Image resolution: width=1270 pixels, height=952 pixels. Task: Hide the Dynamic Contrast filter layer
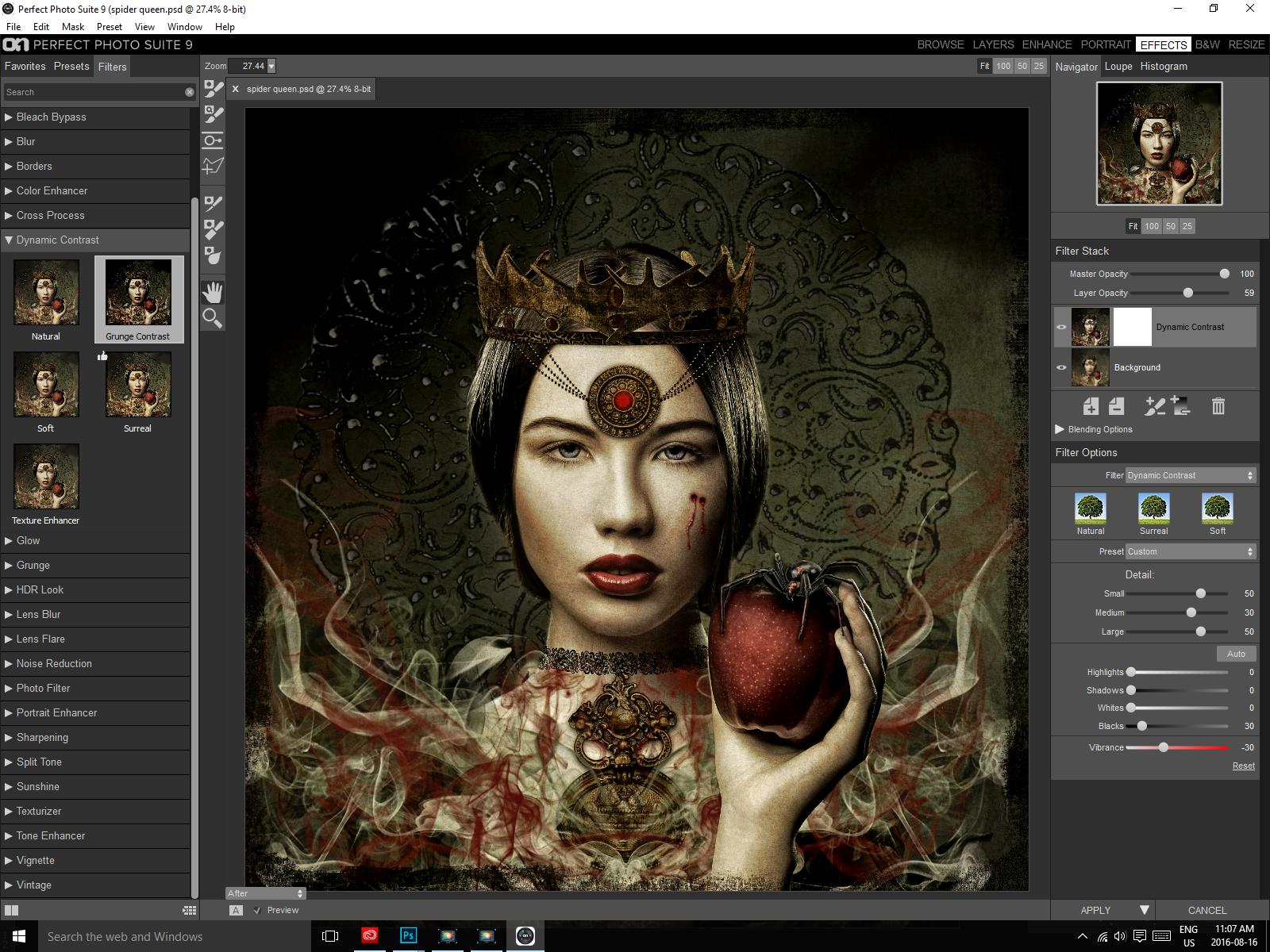pos(1062,326)
